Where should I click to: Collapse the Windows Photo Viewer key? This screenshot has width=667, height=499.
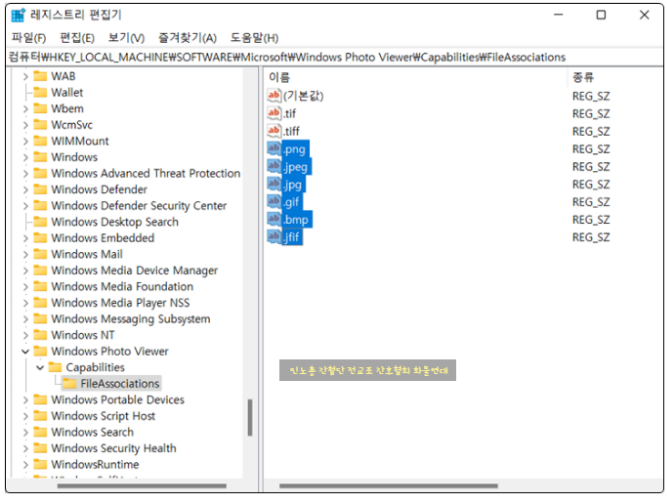[25, 351]
